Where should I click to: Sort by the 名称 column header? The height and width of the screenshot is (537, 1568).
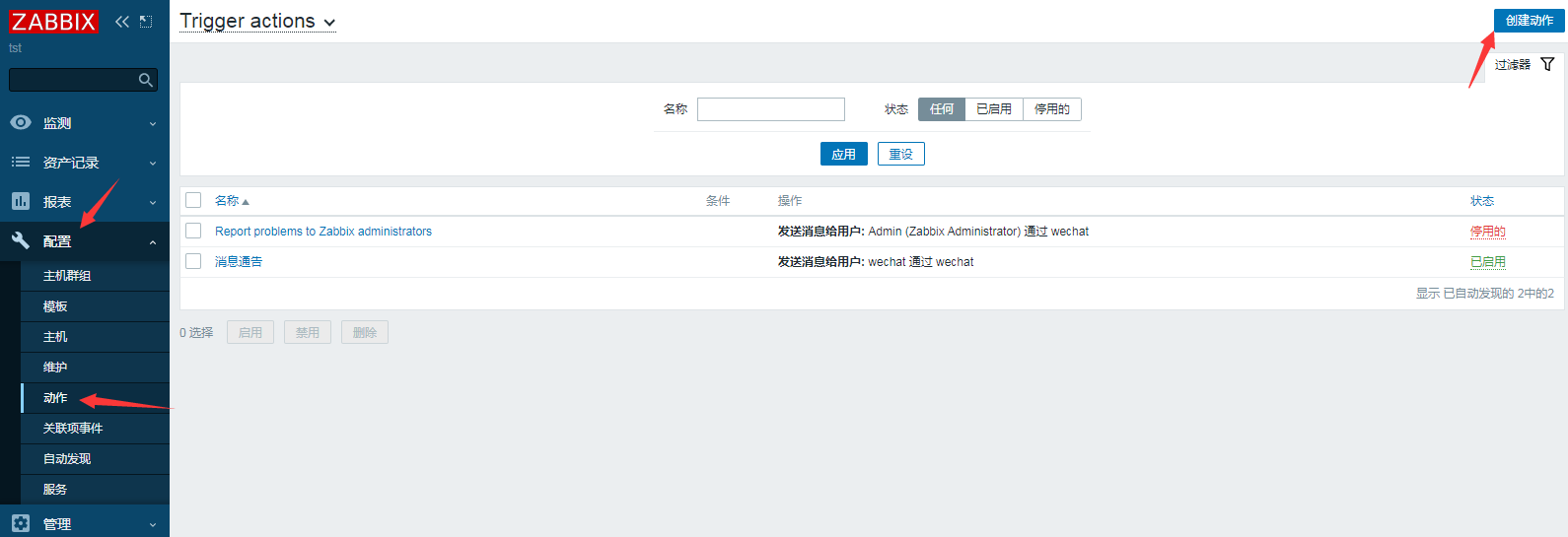pos(227,201)
